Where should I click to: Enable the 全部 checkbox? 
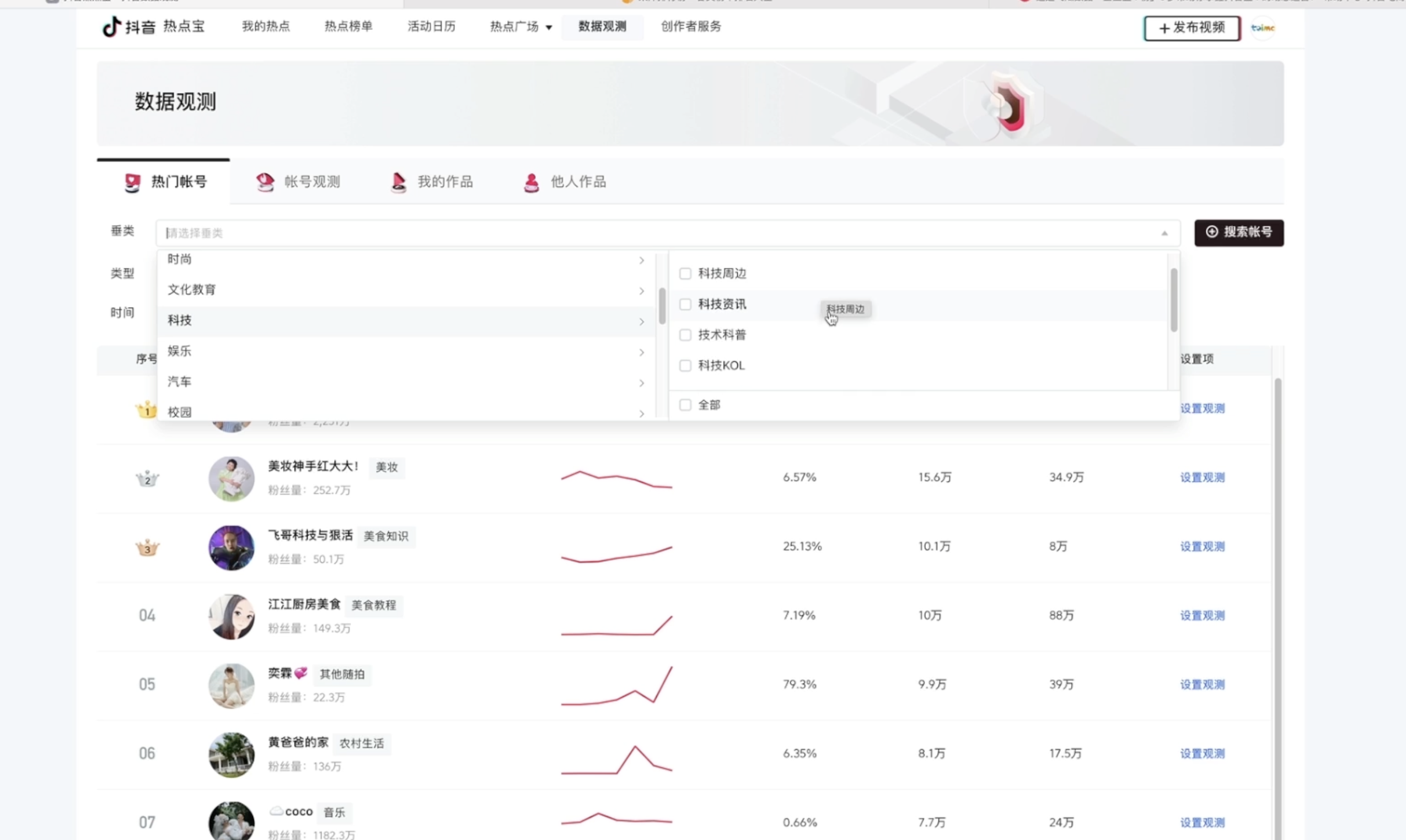685,405
